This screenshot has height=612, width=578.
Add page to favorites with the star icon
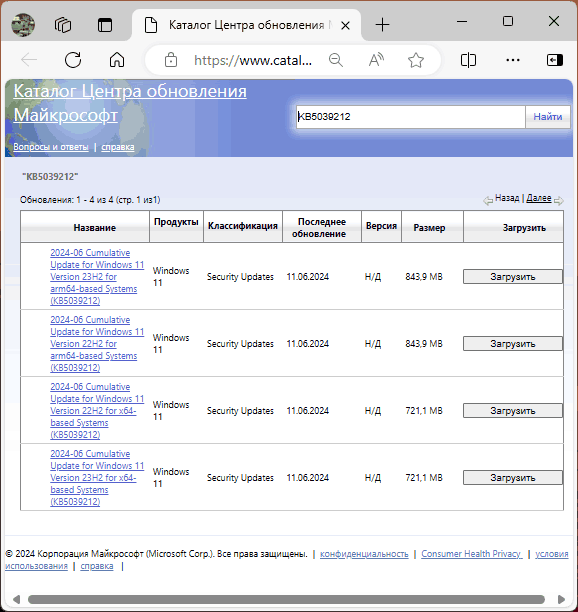(416, 60)
